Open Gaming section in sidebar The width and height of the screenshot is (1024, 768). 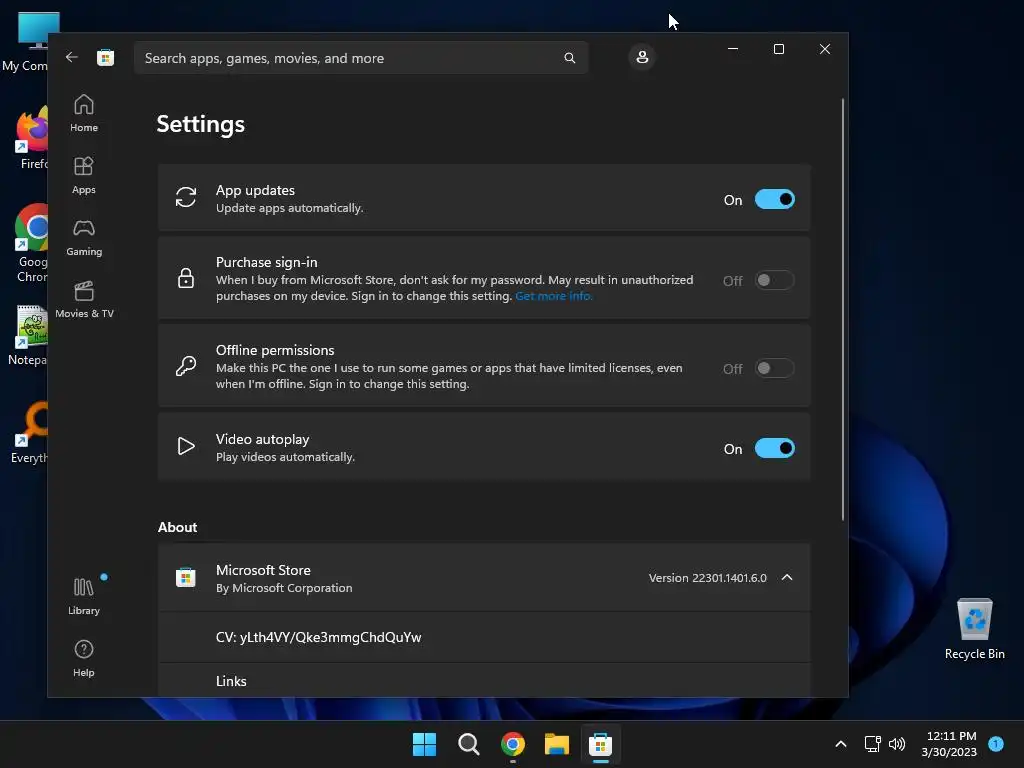(84, 237)
